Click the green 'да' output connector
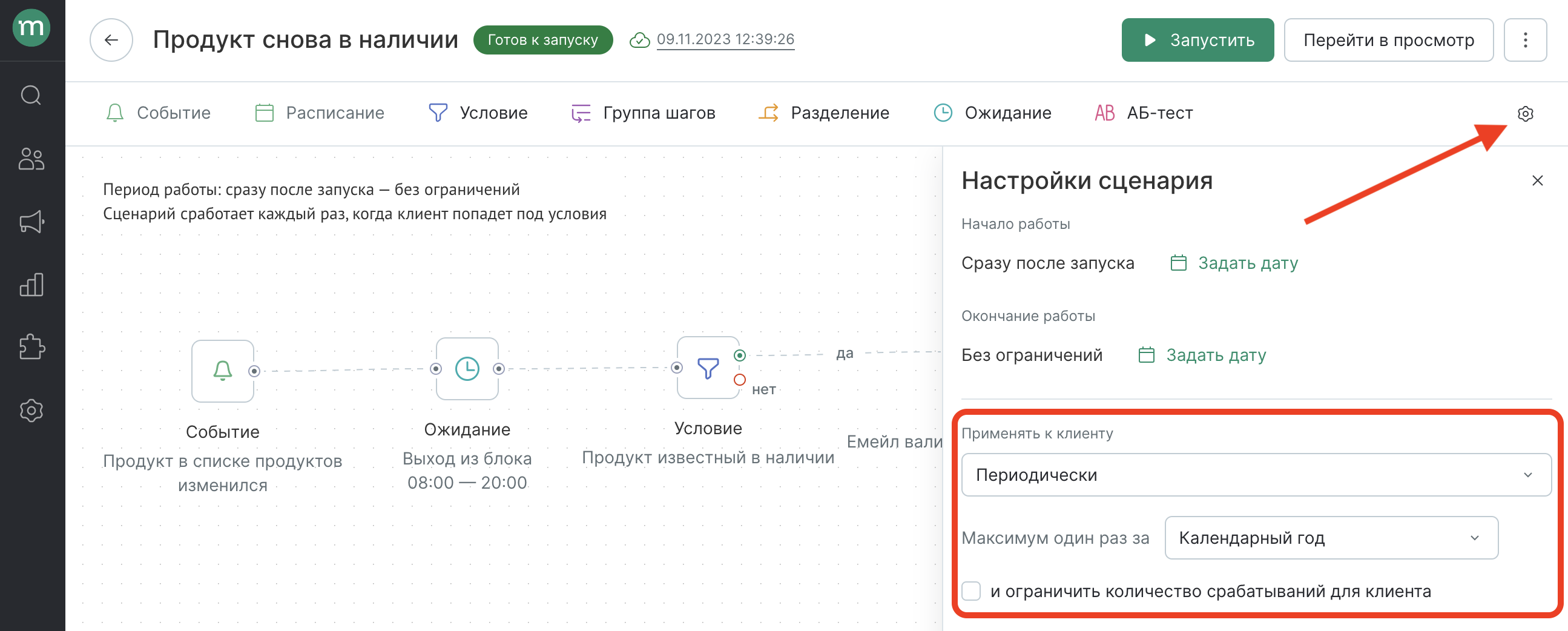1568x631 pixels. pos(740,355)
